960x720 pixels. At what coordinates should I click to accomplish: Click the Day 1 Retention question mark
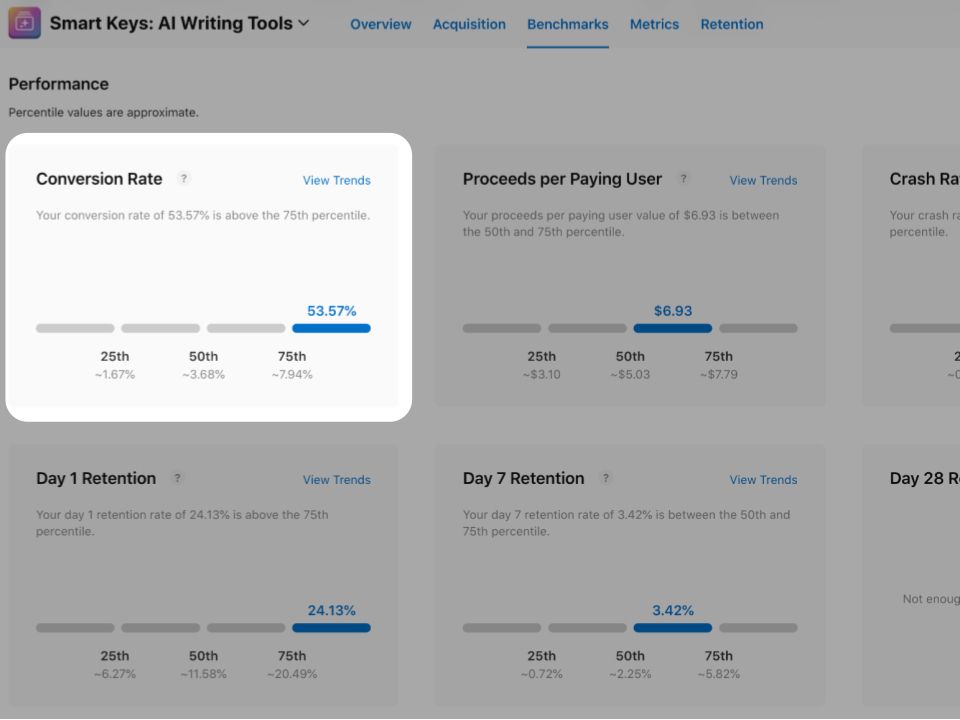coord(178,478)
